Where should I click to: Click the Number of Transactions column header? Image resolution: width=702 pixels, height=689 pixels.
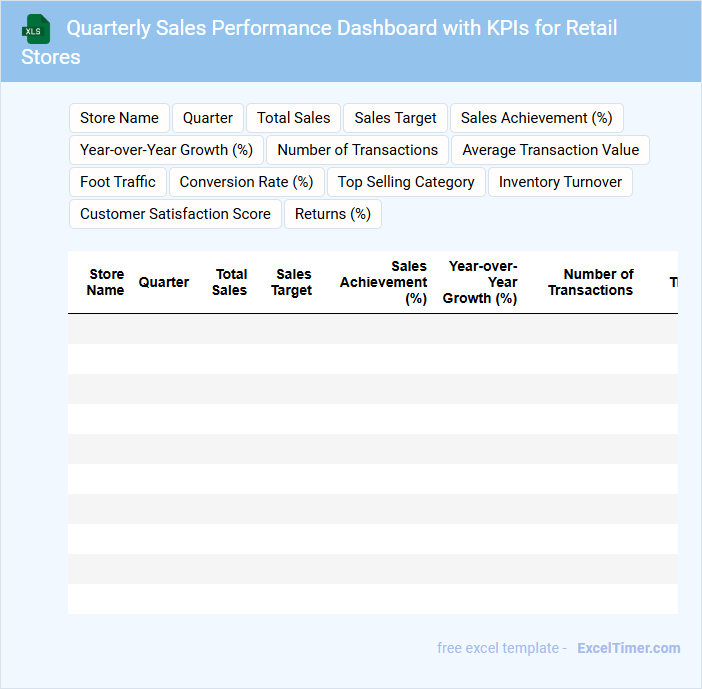point(590,282)
